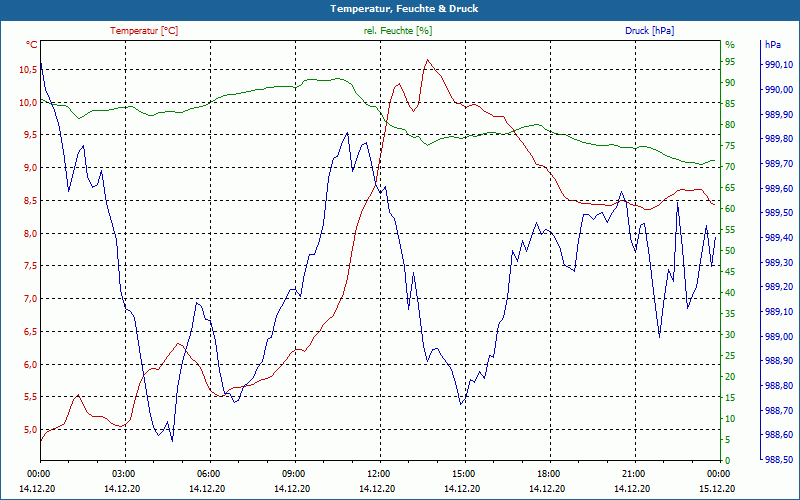Click the 0 humidity axis value
The width and height of the screenshot is (800, 500).
(728, 460)
